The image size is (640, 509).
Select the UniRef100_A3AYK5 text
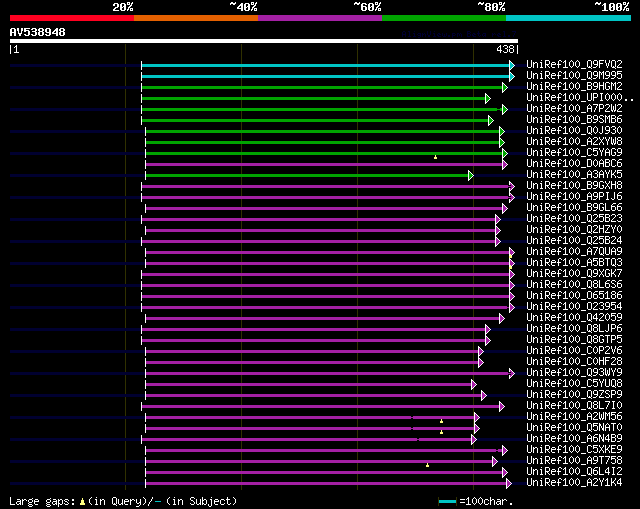[574, 175]
